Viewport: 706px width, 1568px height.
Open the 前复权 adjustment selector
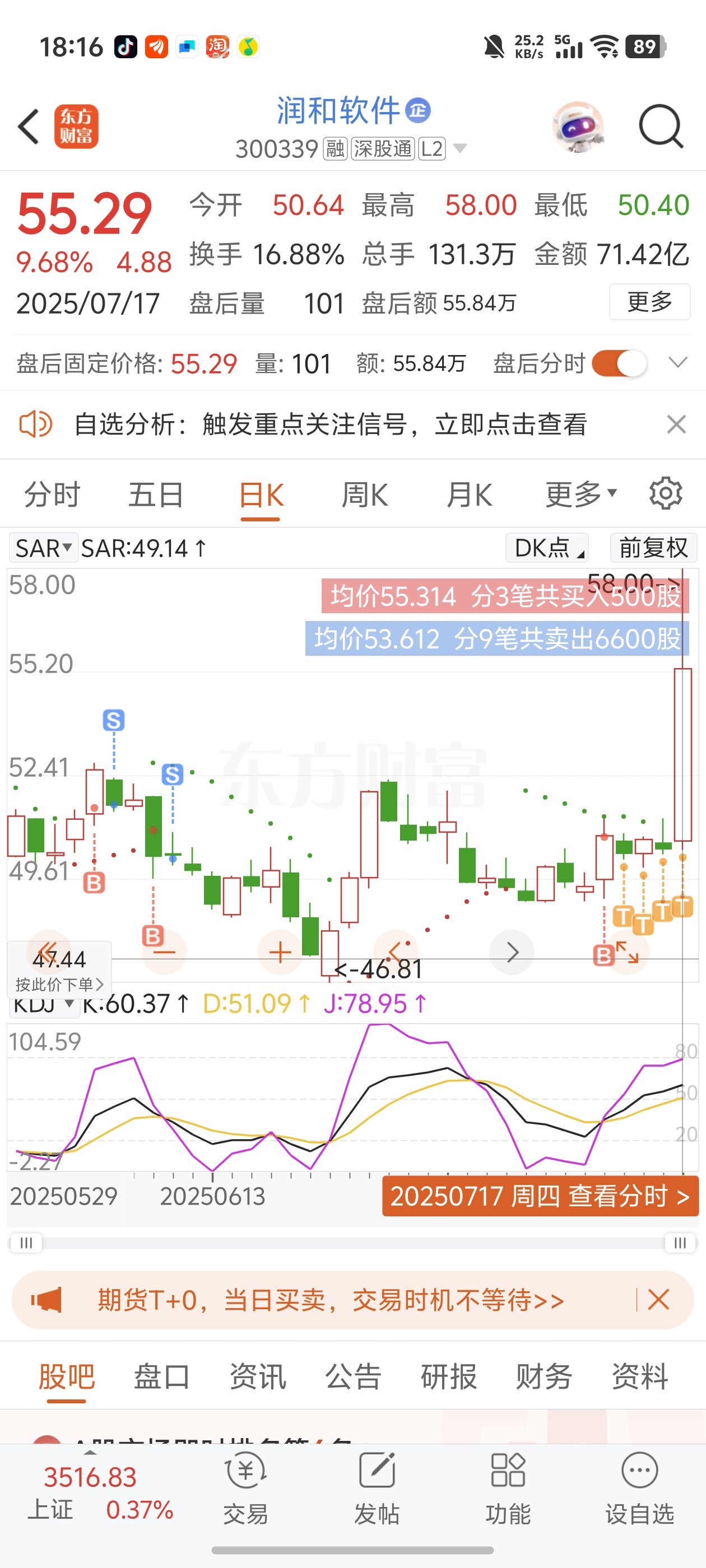[x=653, y=548]
